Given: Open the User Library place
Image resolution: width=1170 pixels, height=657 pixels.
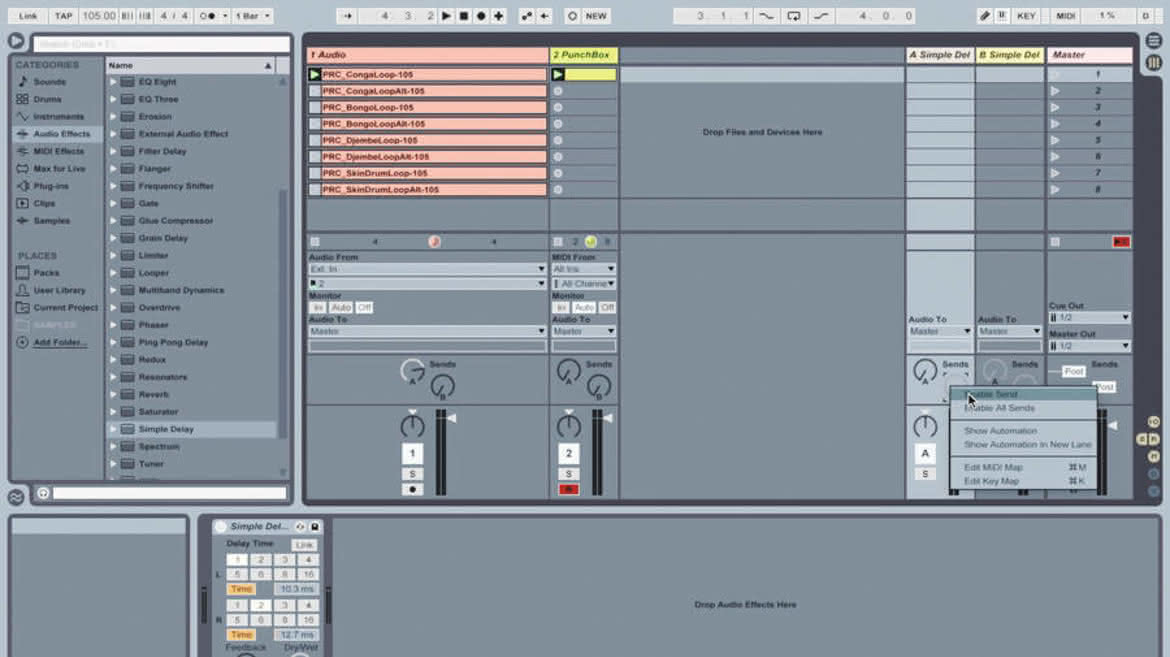Looking at the screenshot, I should [59, 290].
